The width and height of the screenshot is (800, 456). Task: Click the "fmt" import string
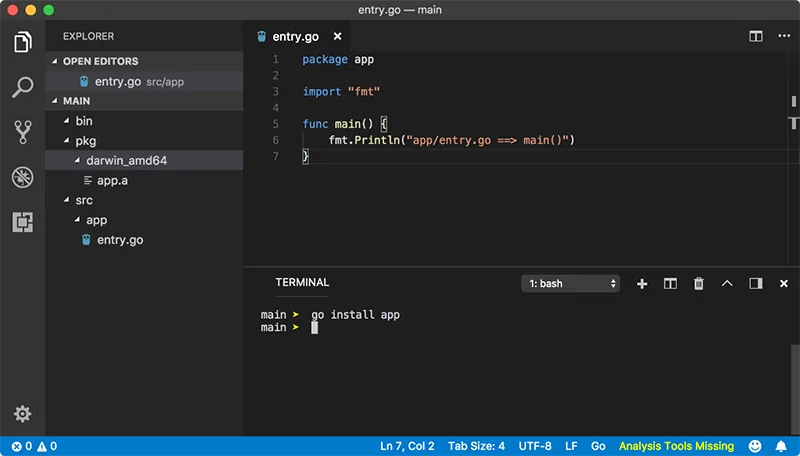(364, 92)
